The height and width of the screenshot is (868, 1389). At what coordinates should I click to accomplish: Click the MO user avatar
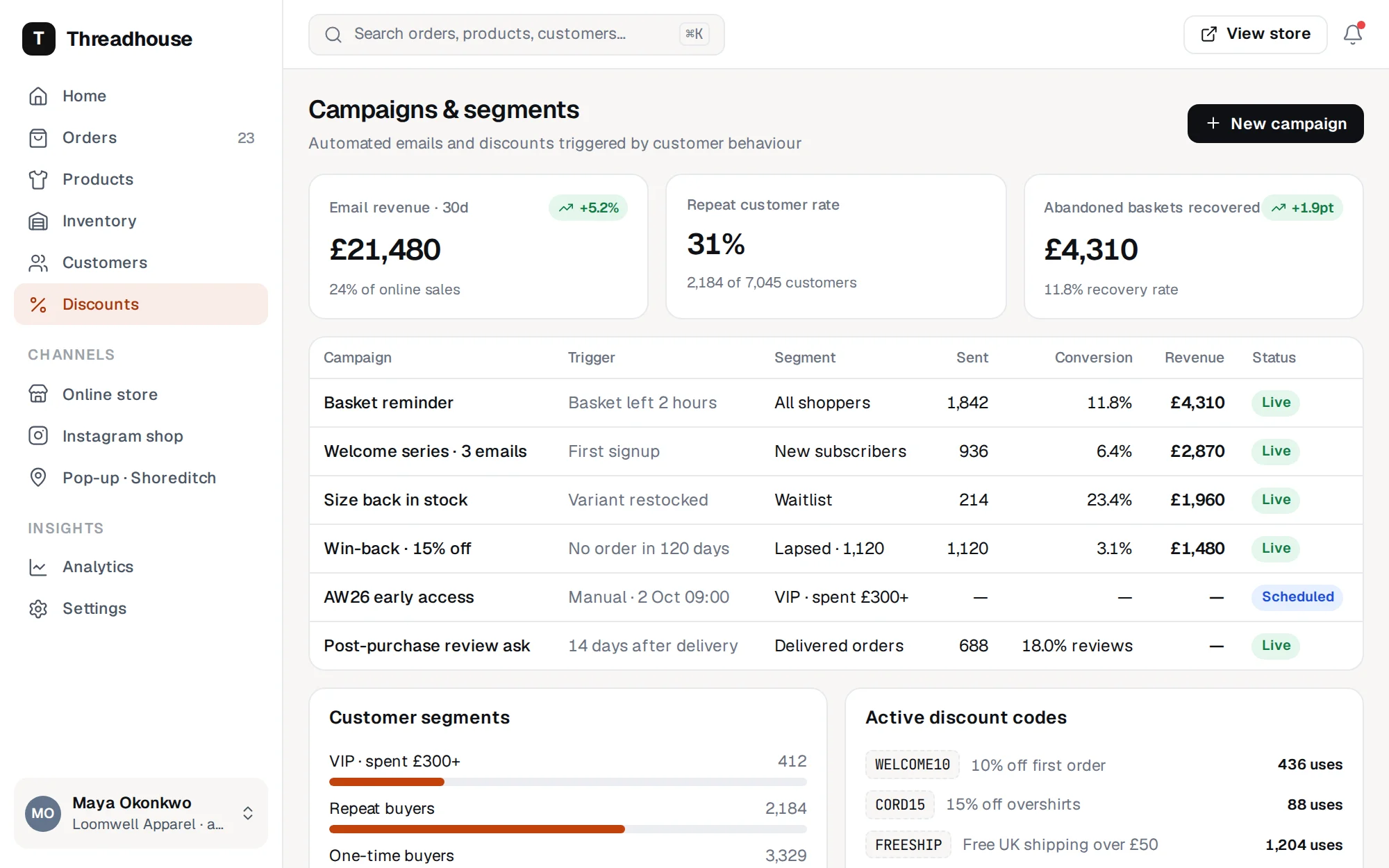[x=43, y=813]
